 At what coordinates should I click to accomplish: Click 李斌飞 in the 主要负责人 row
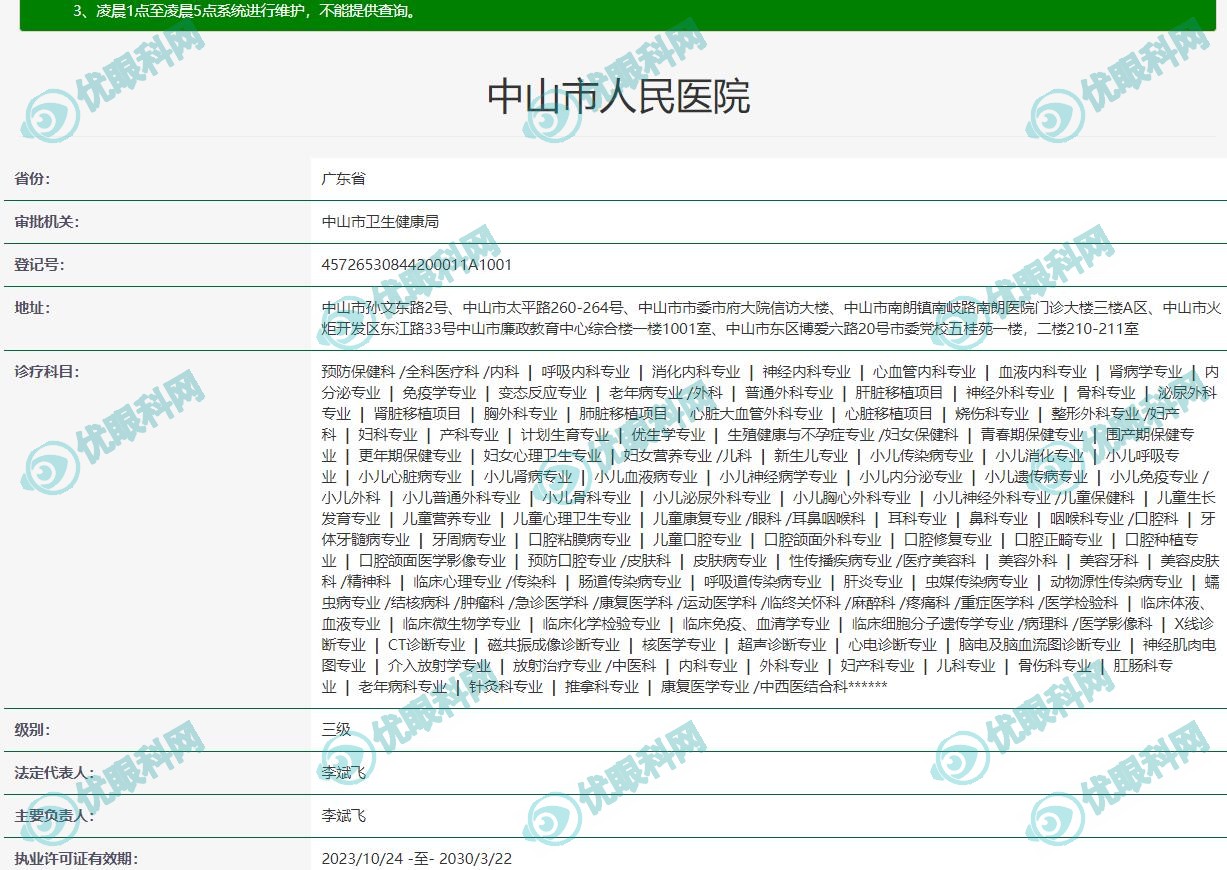click(343, 816)
